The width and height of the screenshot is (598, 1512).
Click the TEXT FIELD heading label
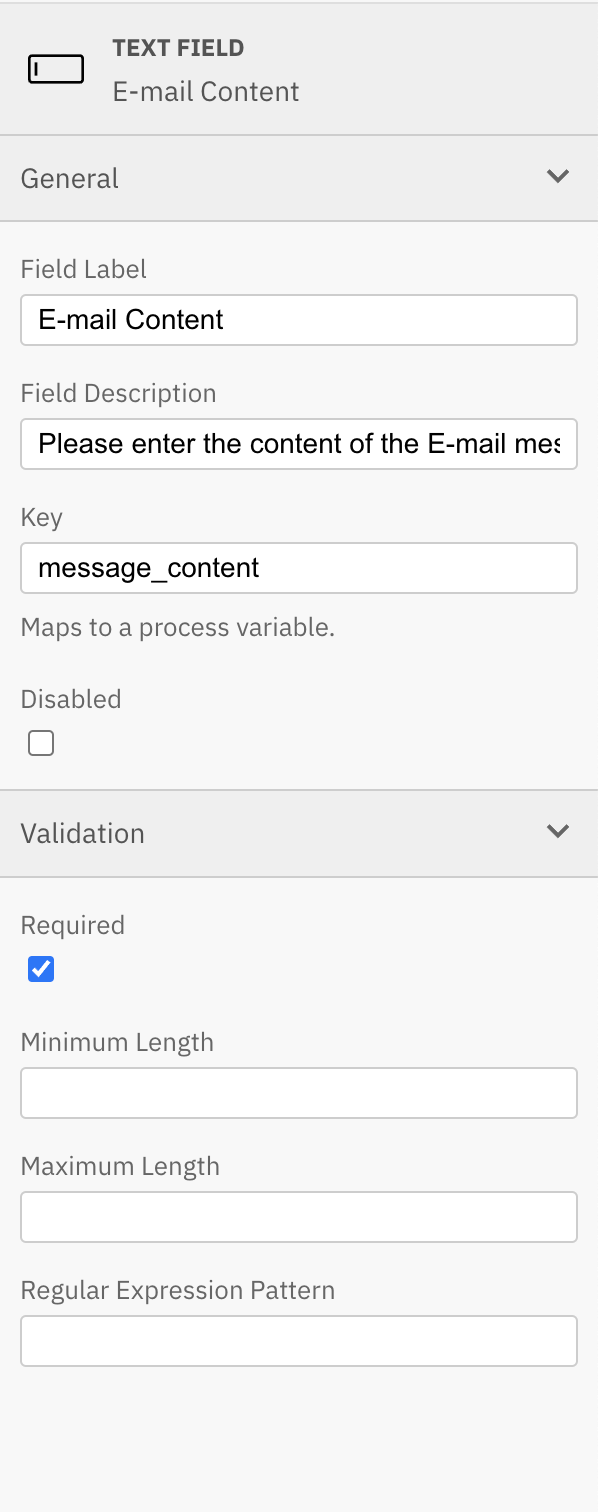(178, 47)
